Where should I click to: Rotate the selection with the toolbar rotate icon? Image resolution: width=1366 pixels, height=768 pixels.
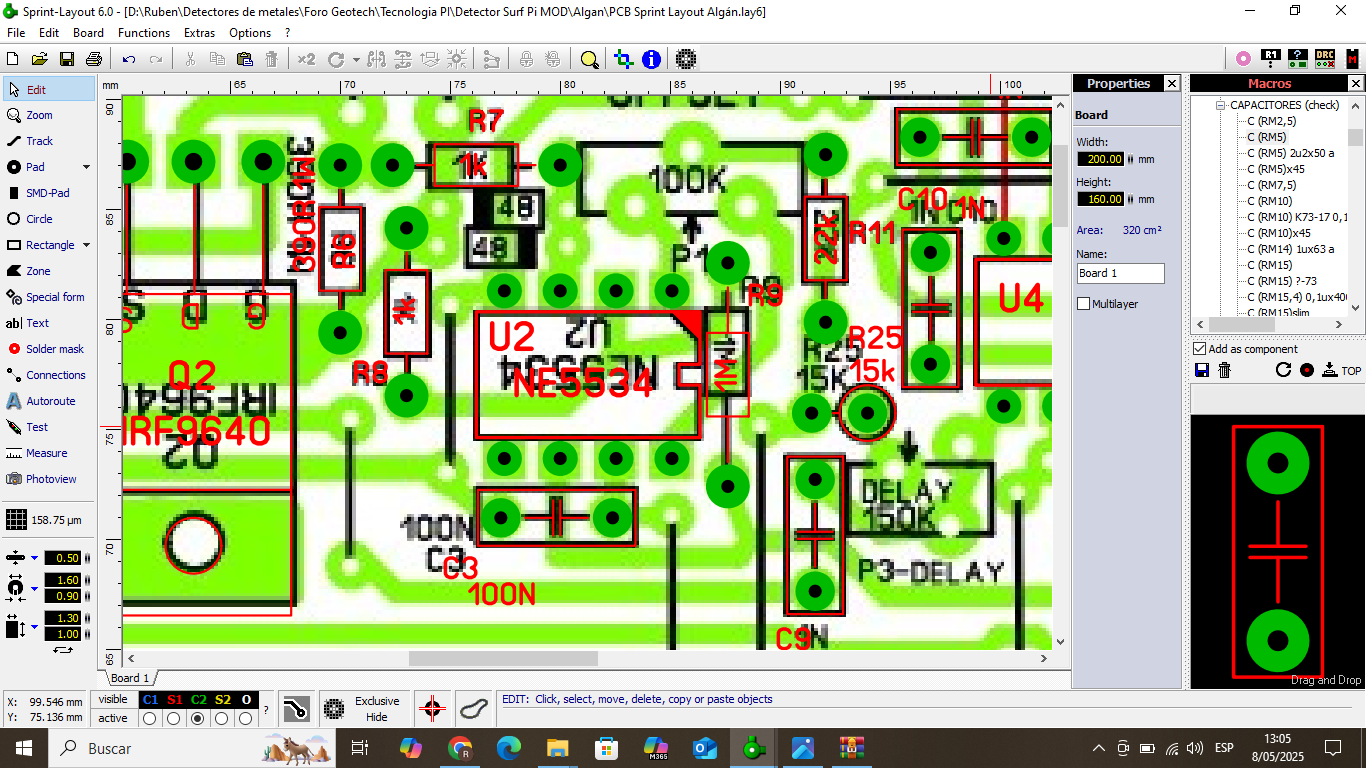pos(336,59)
